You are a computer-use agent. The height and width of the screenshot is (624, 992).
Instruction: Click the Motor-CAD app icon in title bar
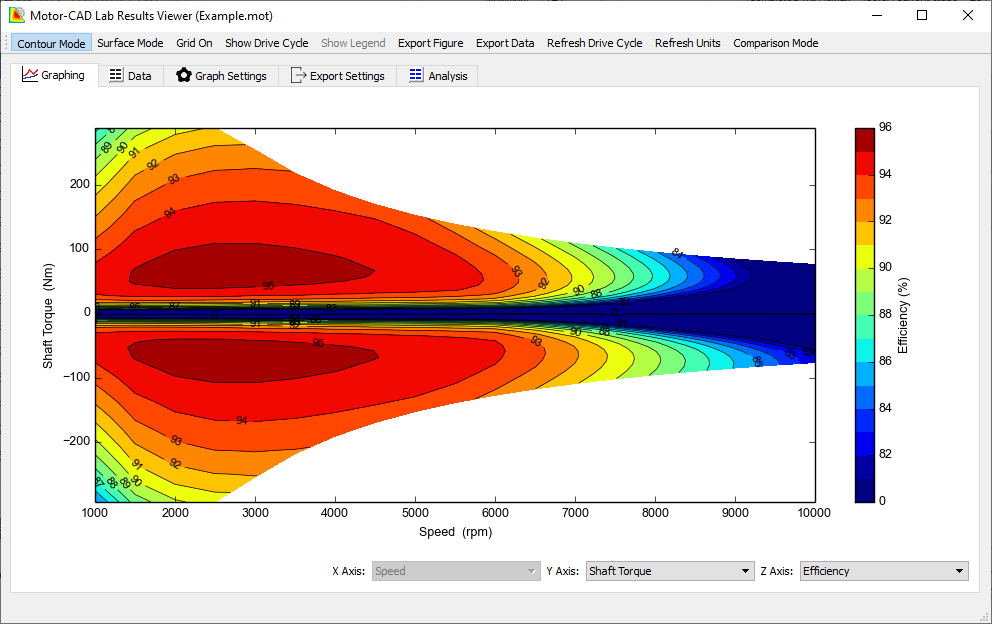pos(16,15)
